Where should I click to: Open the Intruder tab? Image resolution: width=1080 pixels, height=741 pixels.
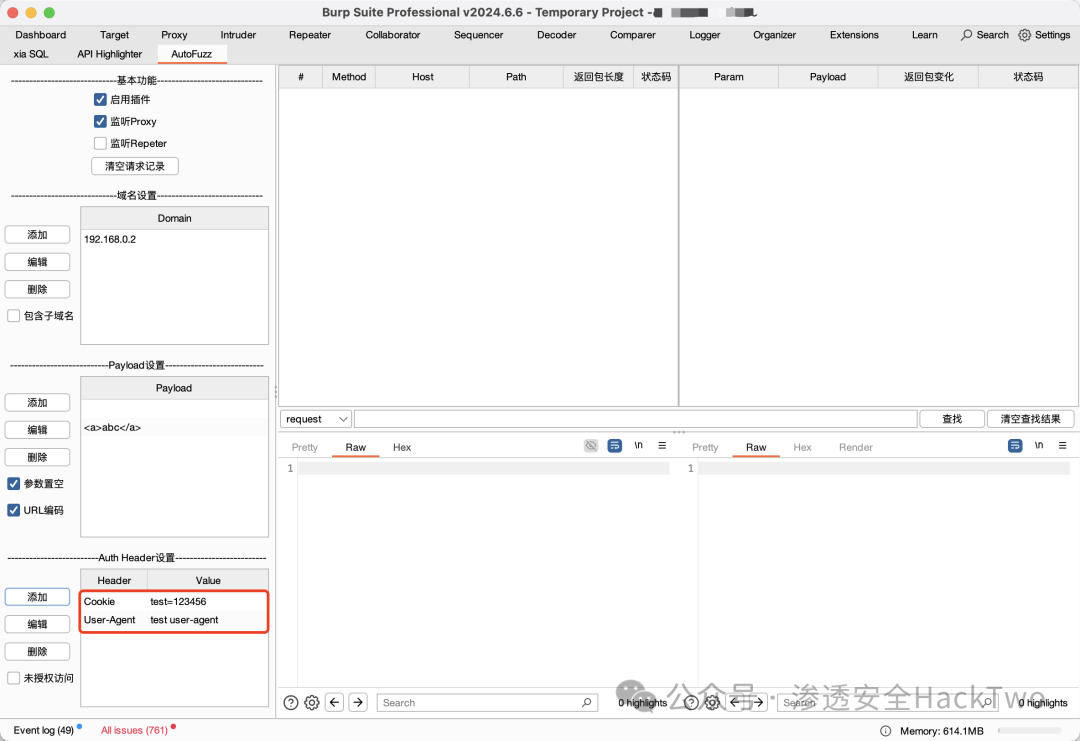238,34
